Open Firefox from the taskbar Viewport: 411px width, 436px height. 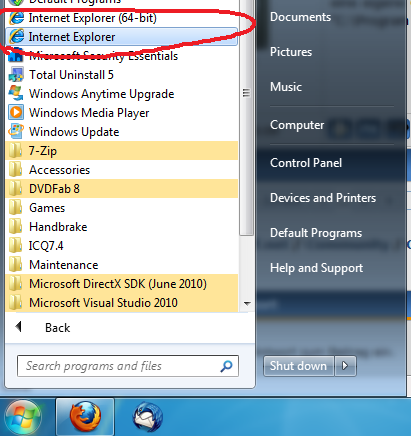(x=85, y=417)
